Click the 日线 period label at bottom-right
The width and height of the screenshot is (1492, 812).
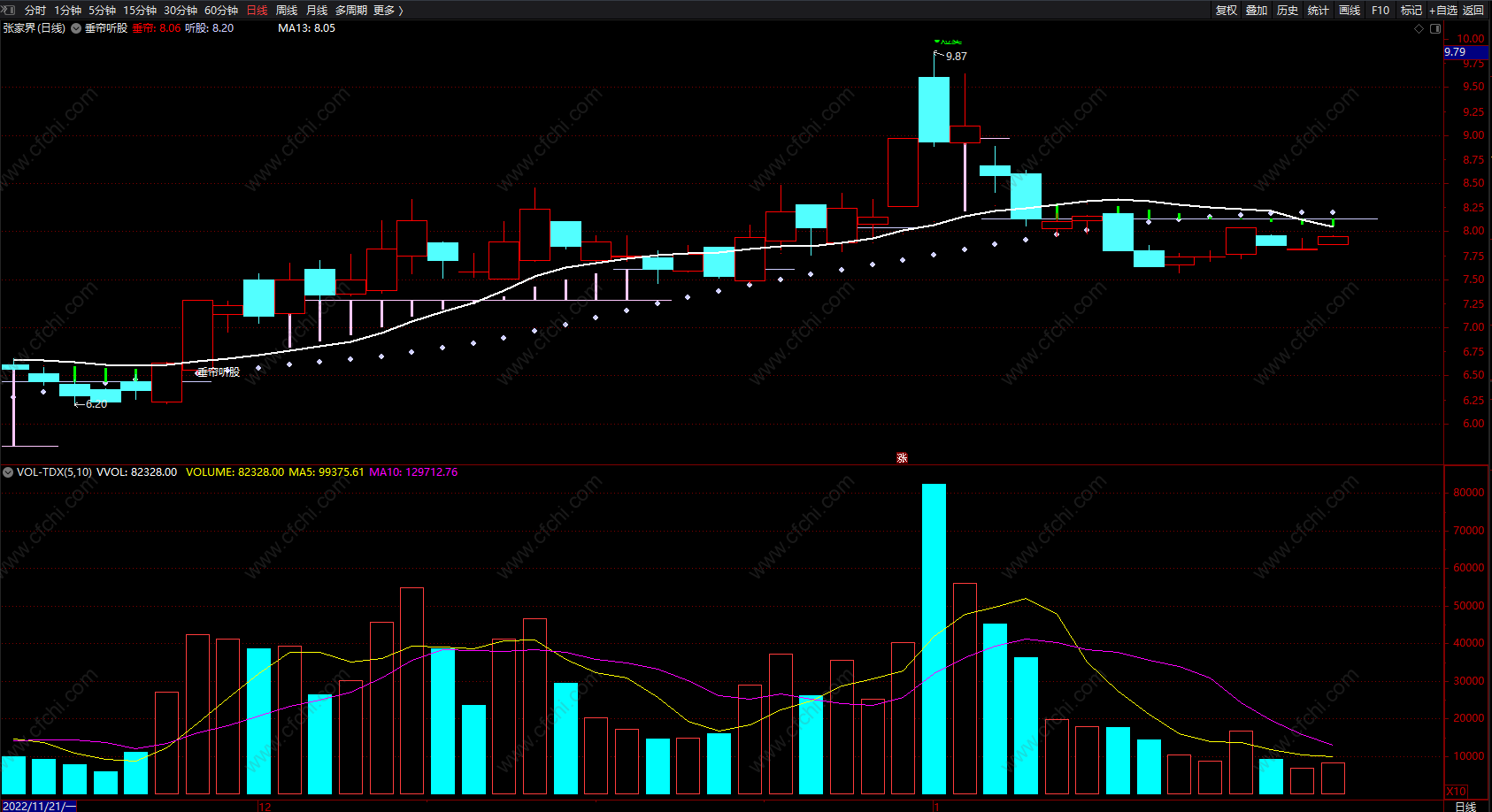pyautogui.click(x=1466, y=806)
